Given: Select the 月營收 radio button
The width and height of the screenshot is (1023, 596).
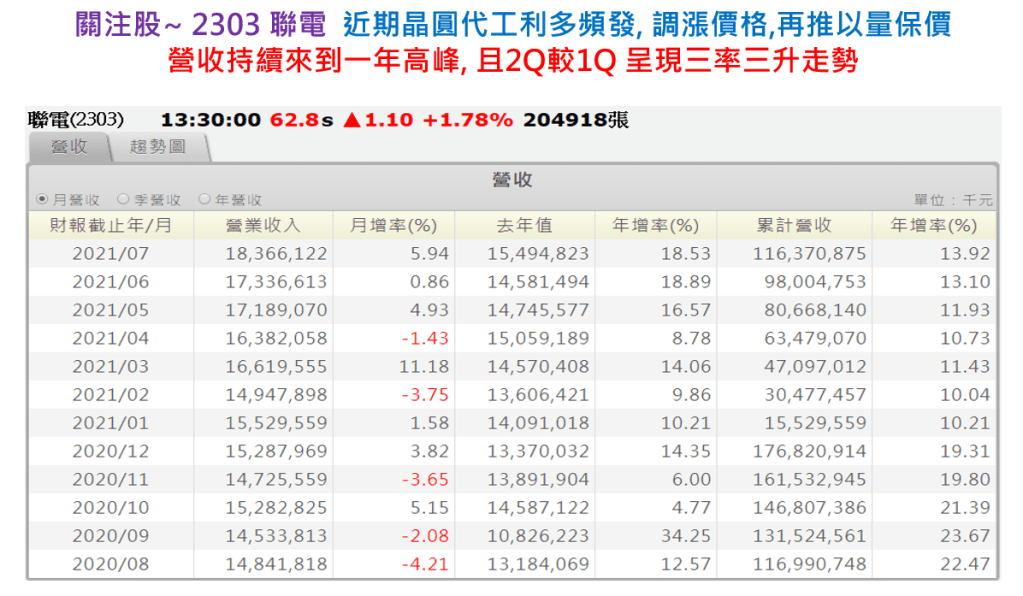Looking at the screenshot, I should click(41, 200).
